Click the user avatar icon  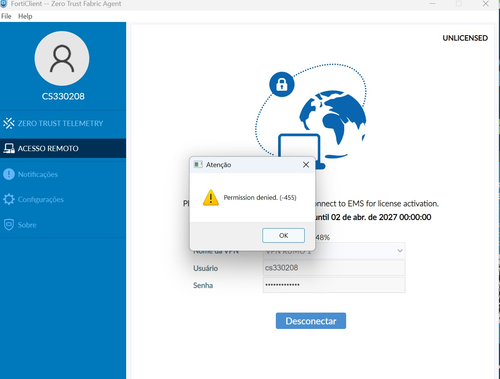pyautogui.click(x=62, y=59)
